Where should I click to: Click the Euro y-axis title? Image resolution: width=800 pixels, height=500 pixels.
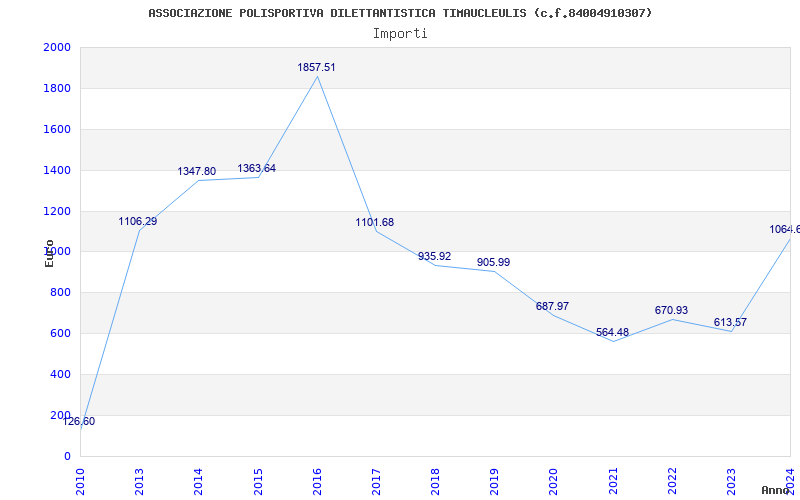(x=49, y=253)
